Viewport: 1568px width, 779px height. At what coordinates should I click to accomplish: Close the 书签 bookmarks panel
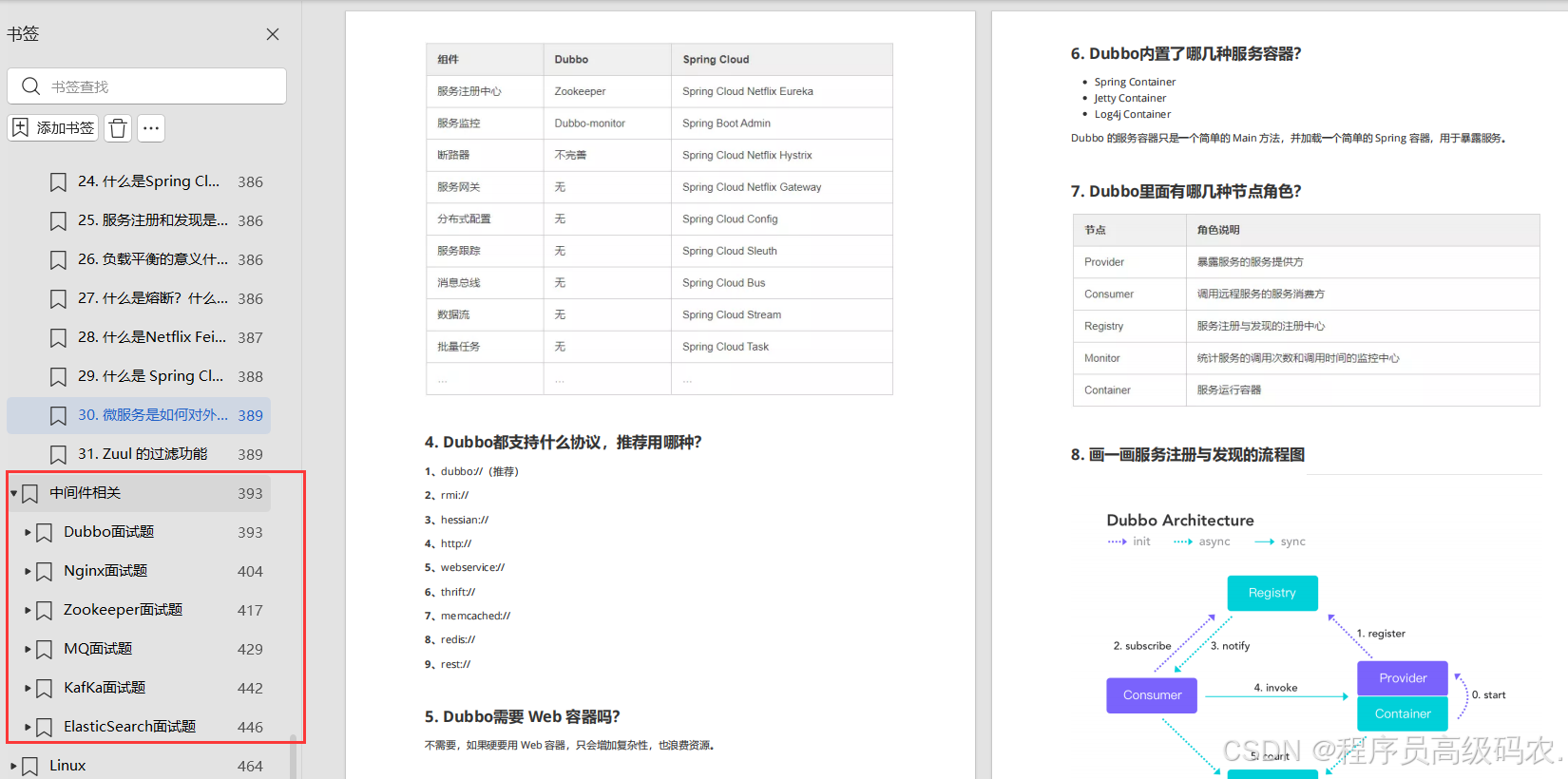click(273, 34)
